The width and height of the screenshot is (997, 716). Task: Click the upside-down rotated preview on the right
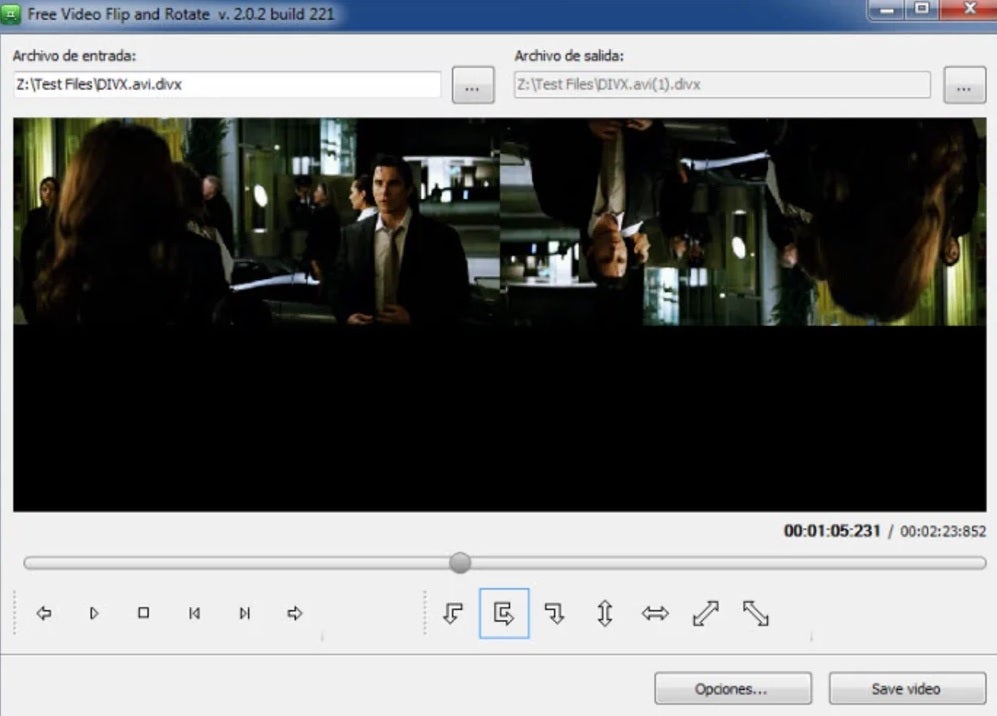coord(742,222)
